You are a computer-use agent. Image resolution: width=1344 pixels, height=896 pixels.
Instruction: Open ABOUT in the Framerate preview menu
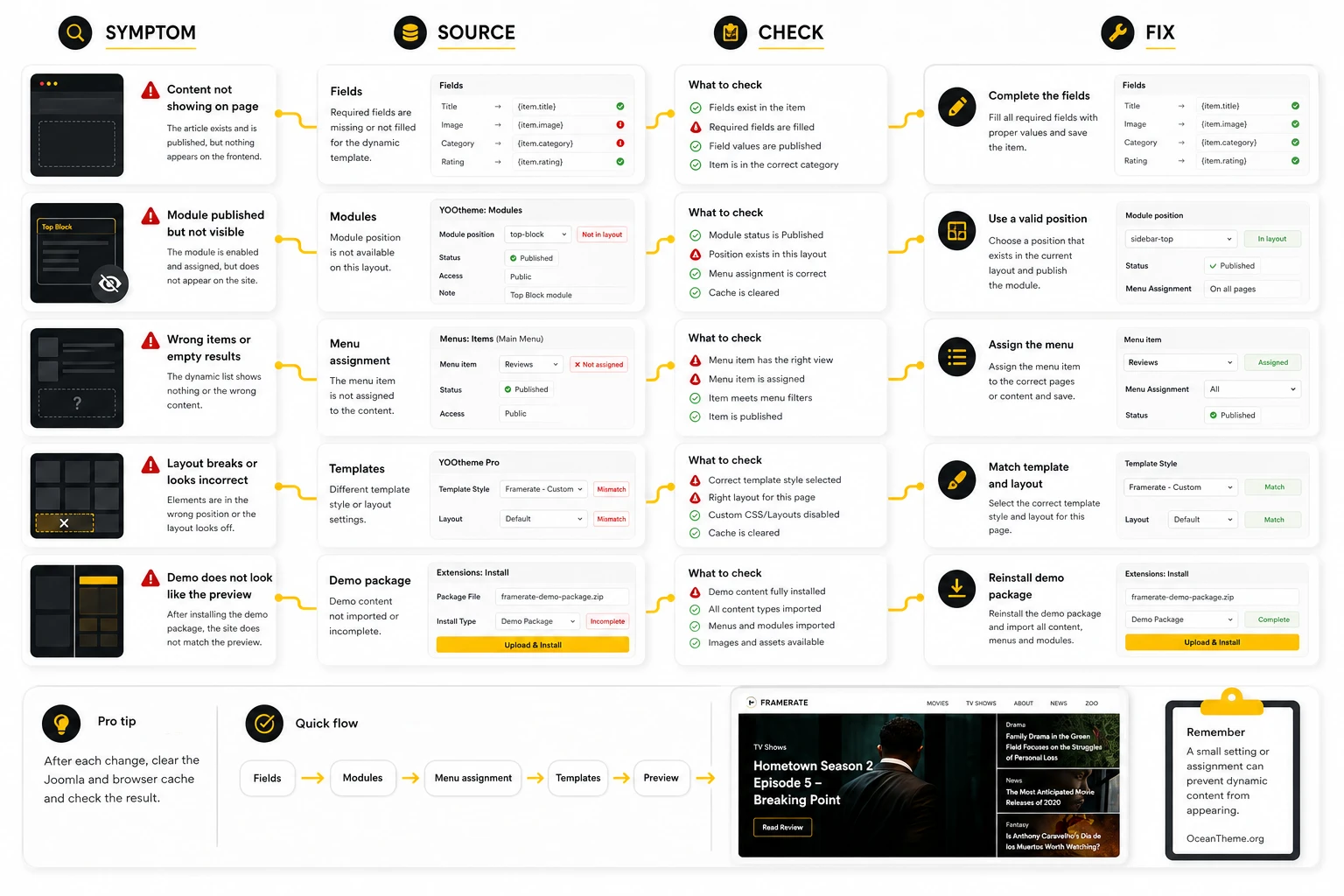tap(1024, 703)
